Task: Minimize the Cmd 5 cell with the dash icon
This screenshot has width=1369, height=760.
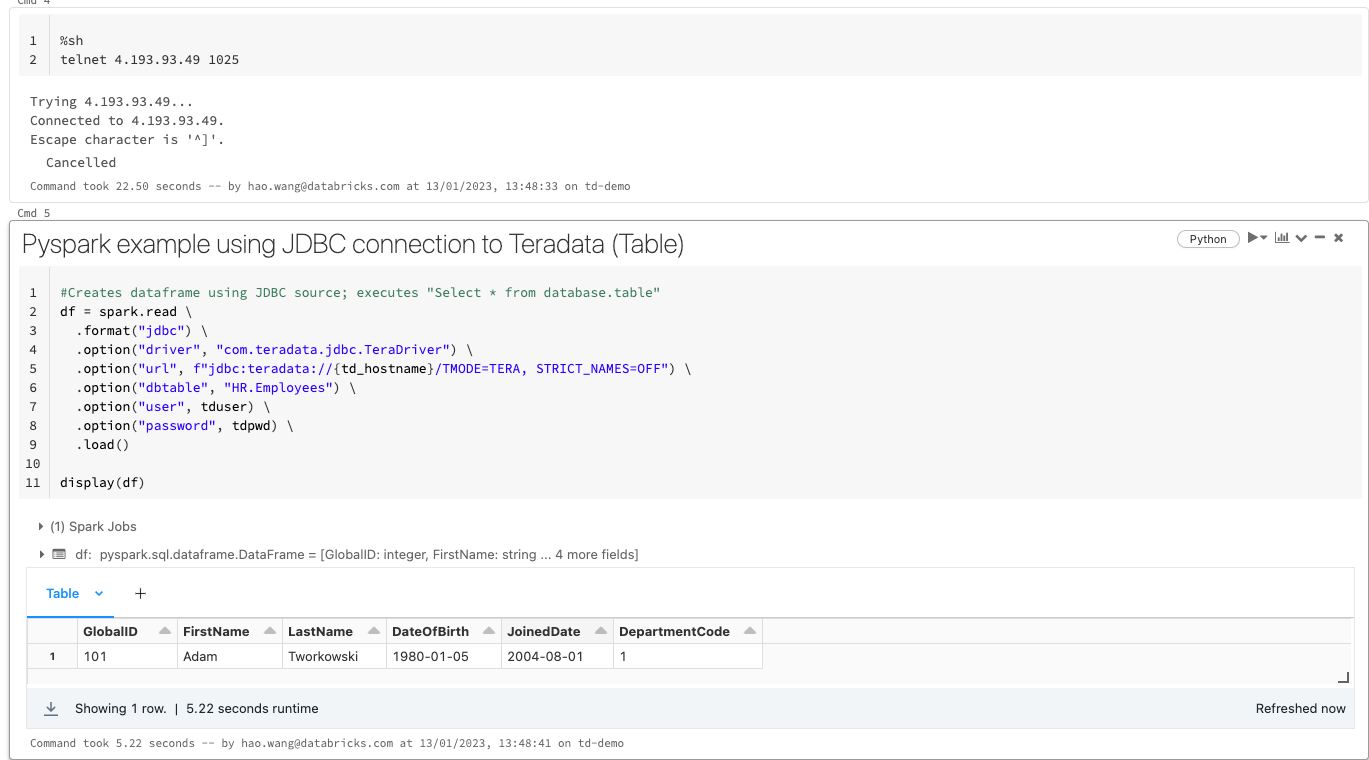Action: pos(1320,238)
